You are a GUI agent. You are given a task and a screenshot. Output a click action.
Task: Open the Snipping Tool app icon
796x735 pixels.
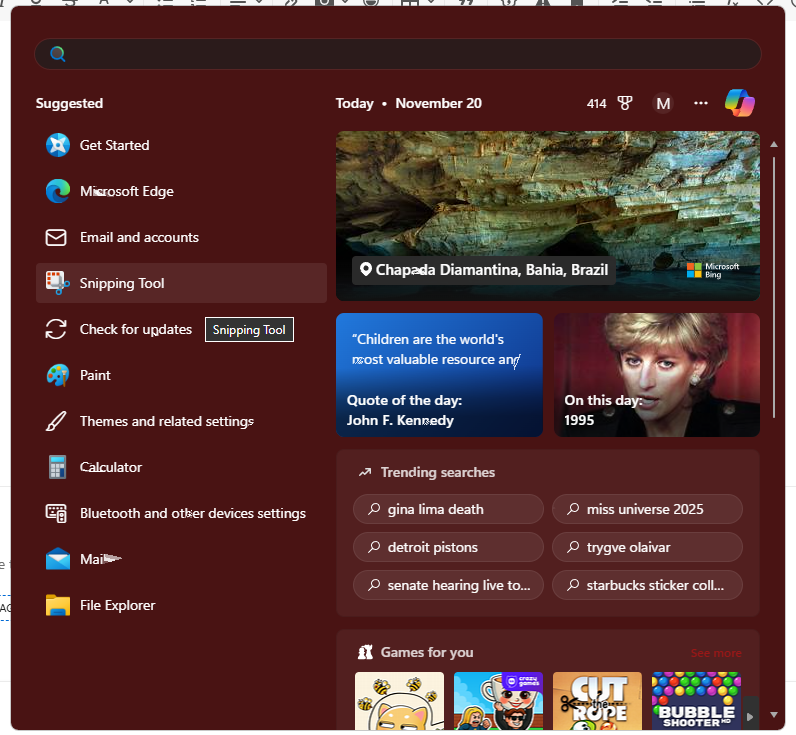[x=57, y=283]
